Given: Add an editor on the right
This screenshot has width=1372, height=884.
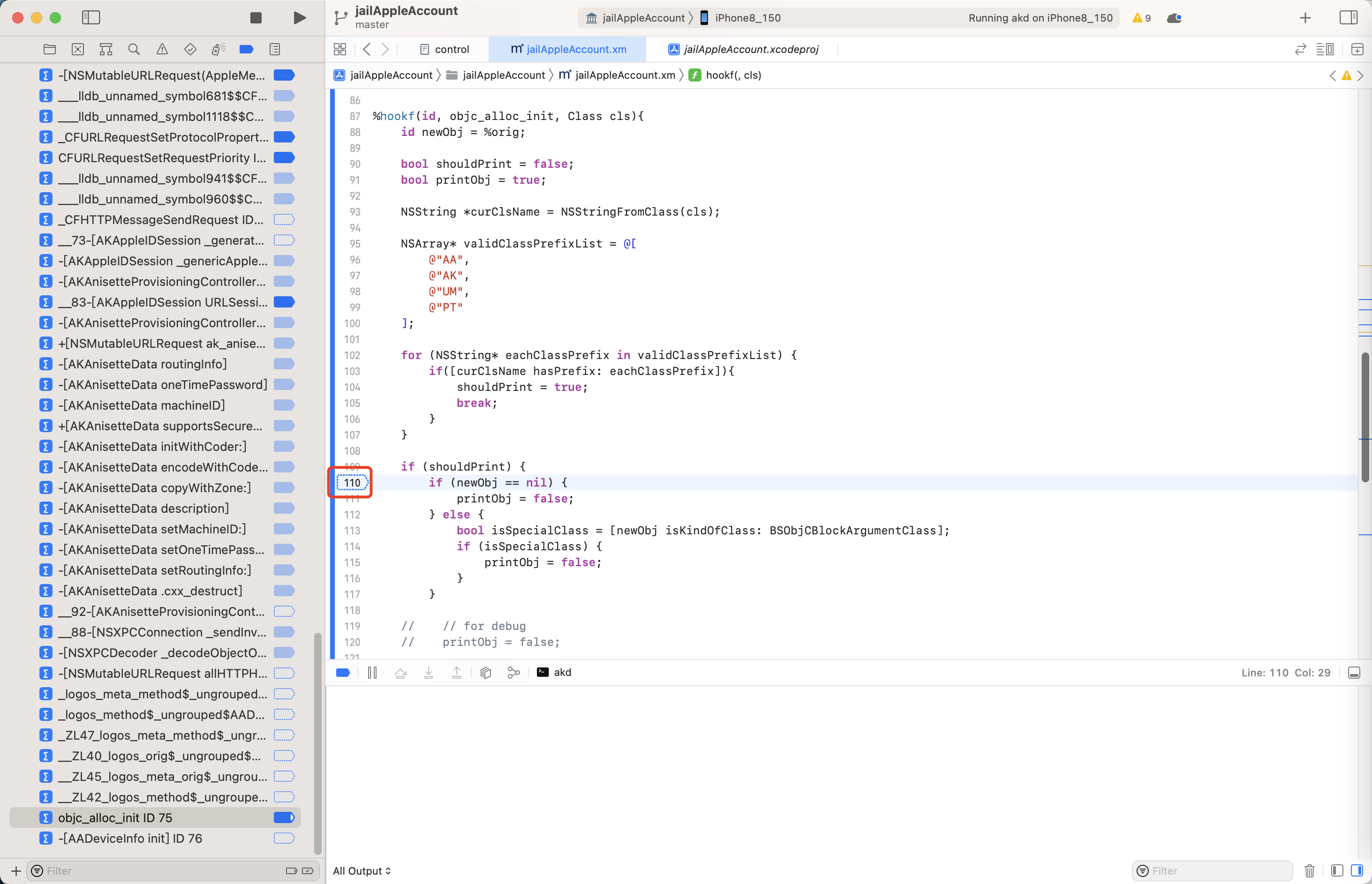Looking at the screenshot, I should click(x=1357, y=49).
